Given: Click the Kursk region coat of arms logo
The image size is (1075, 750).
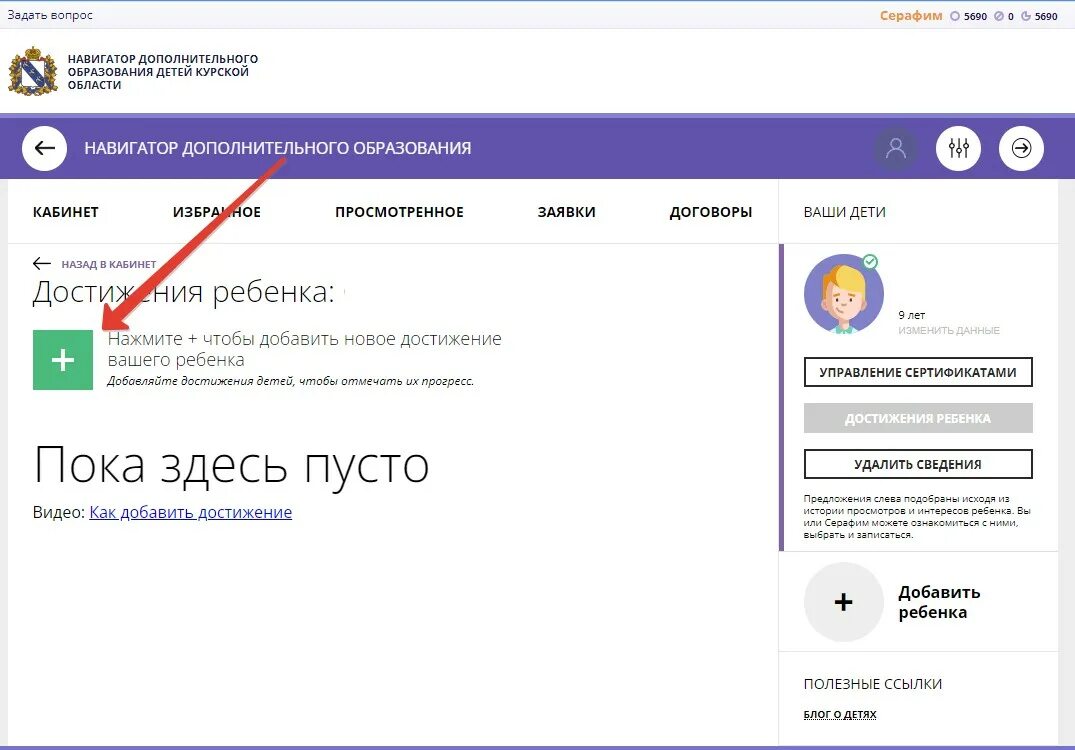Looking at the screenshot, I should [x=33, y=70].
